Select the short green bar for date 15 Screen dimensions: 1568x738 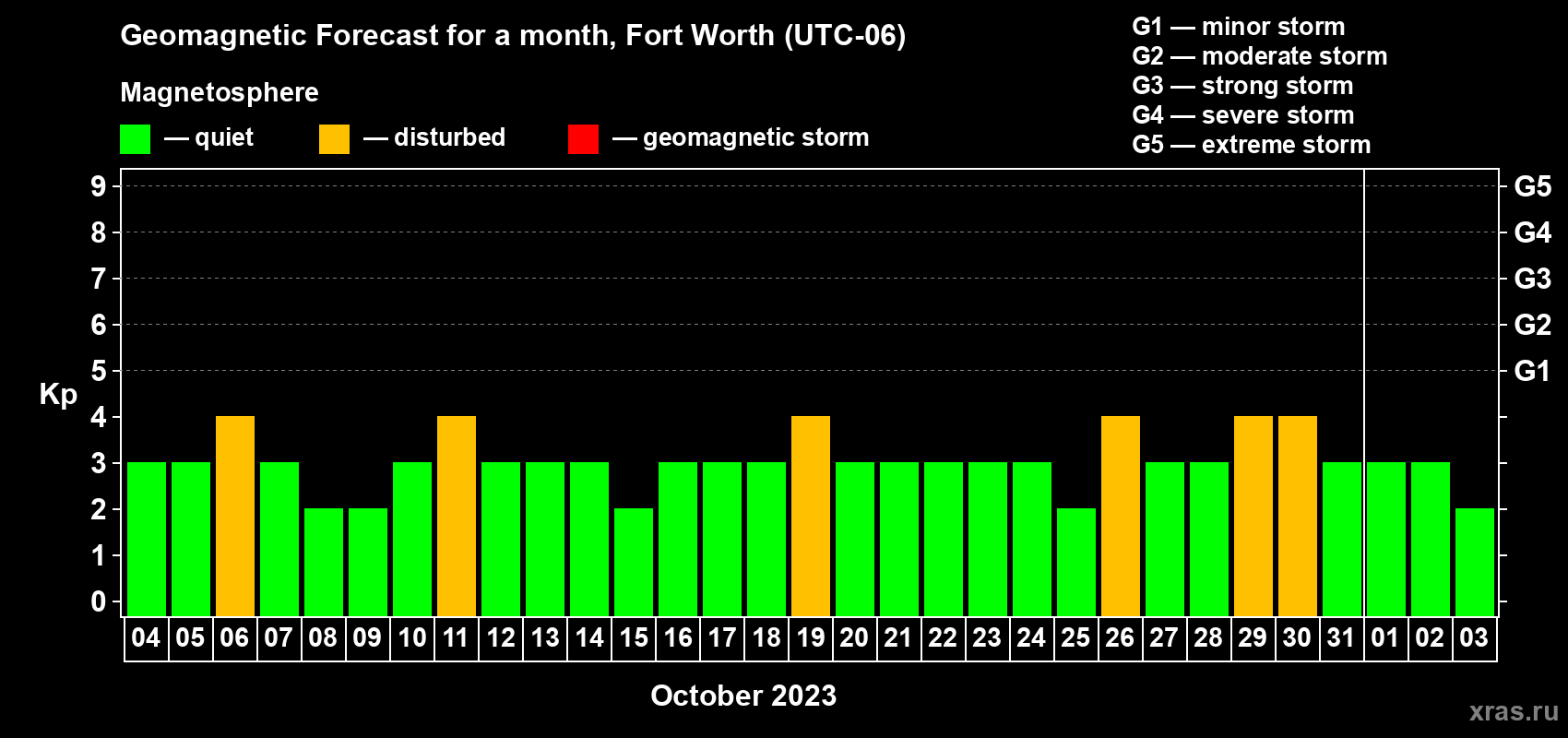pos(634,563)
